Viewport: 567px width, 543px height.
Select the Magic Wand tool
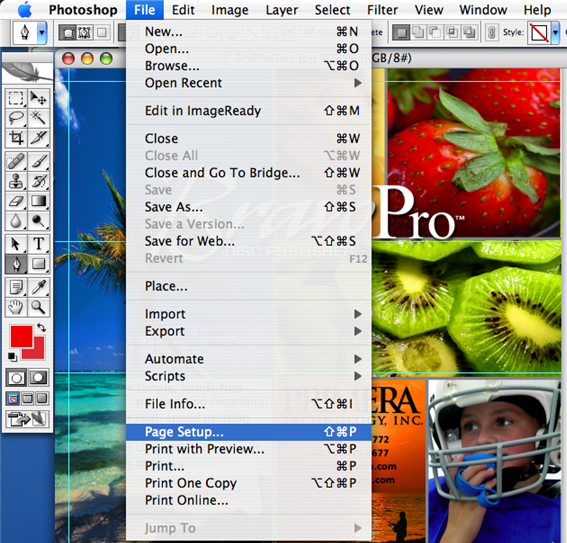pyautogui.click(x=38, y=118)
